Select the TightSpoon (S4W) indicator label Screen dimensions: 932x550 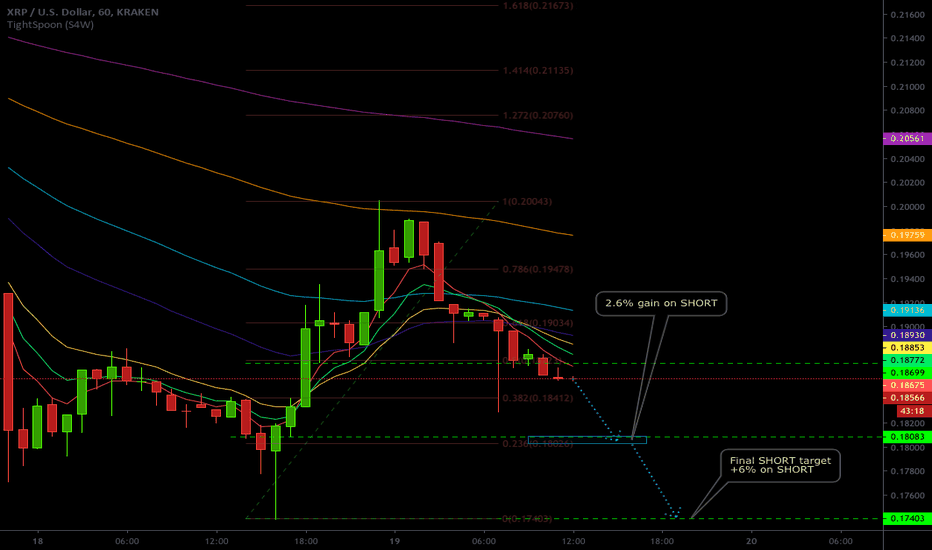[x=51, y=25]
